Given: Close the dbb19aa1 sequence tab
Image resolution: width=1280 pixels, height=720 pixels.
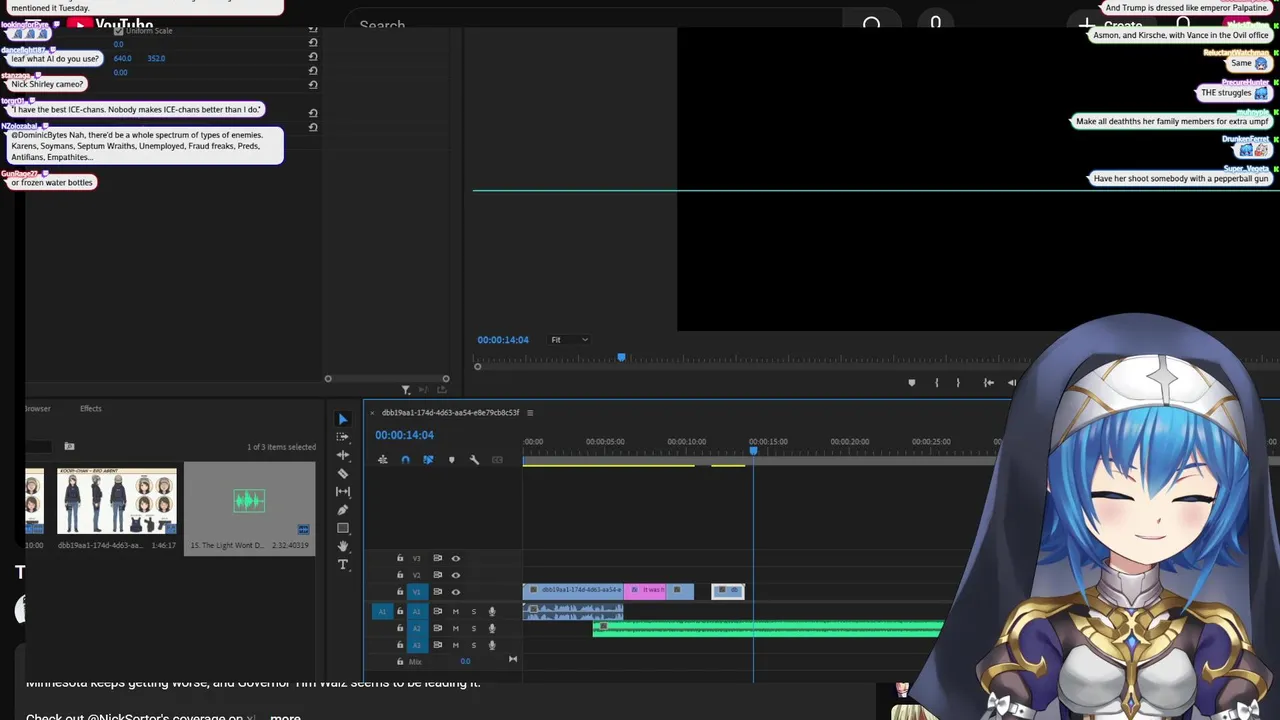Looking at the screenshot, I should point(373,413).
